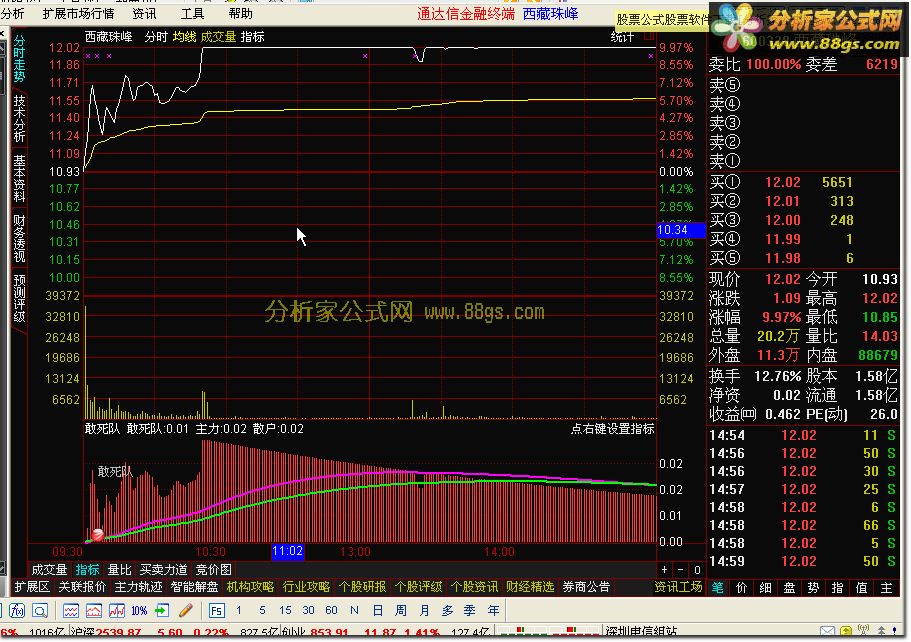911x642 pixels.
Task: Click the plus zoom button under chart
Action: [x=664, y=570]
